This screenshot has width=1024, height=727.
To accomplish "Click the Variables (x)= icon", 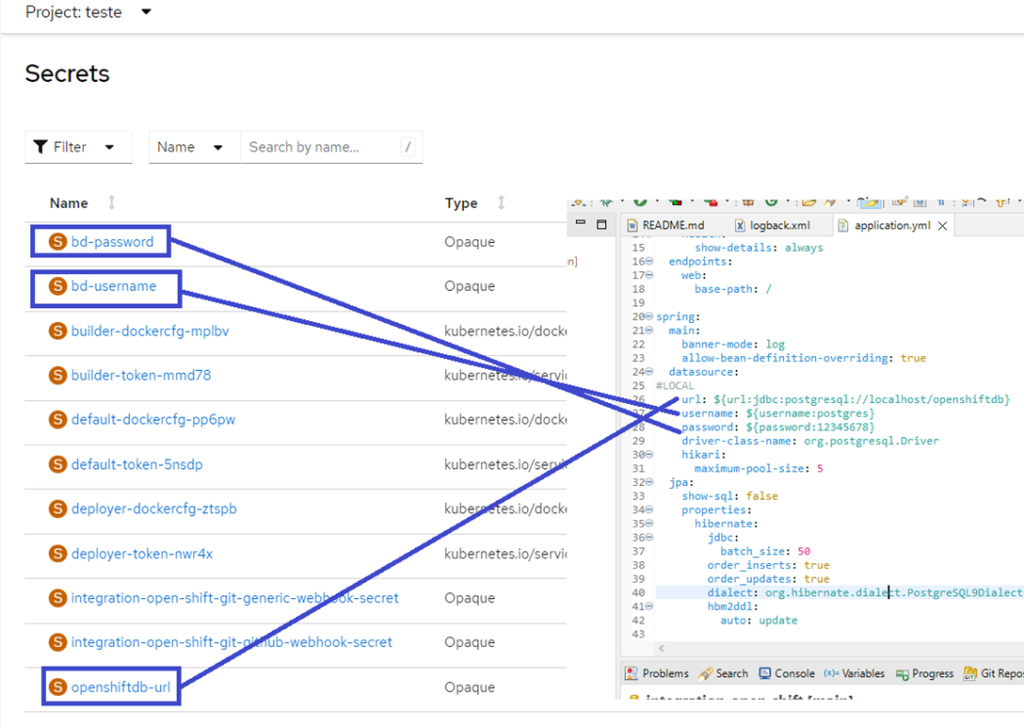I will [831, 673].
